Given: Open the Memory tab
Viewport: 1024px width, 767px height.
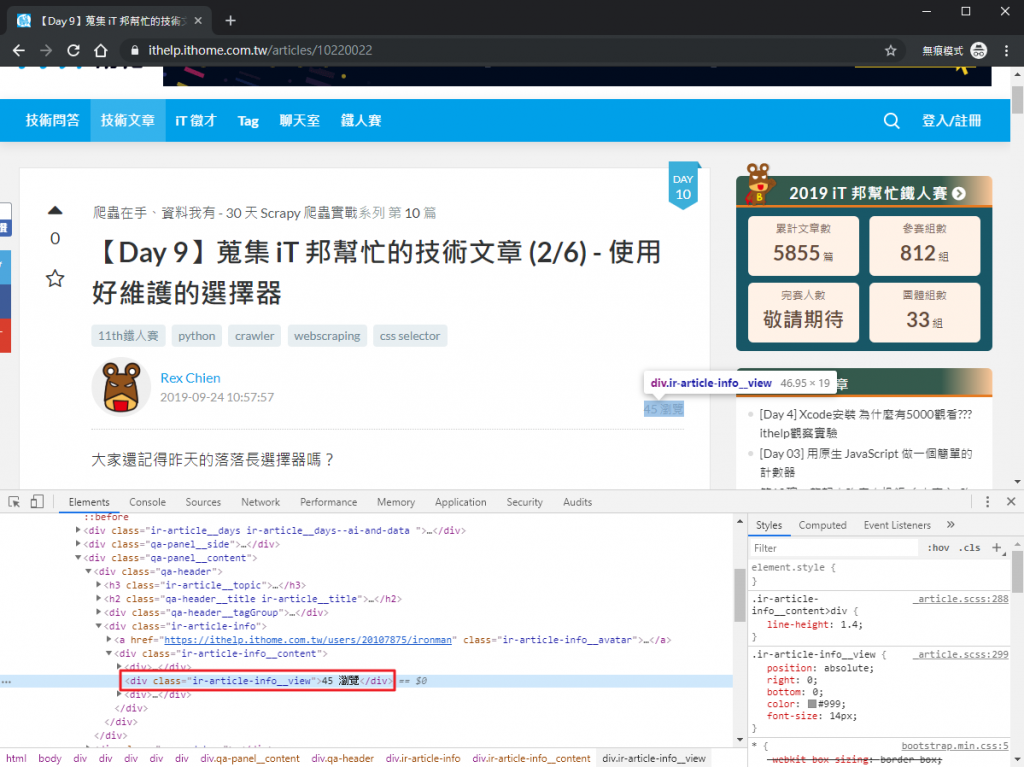Looking at the screenshot, I should pos(396,502).
